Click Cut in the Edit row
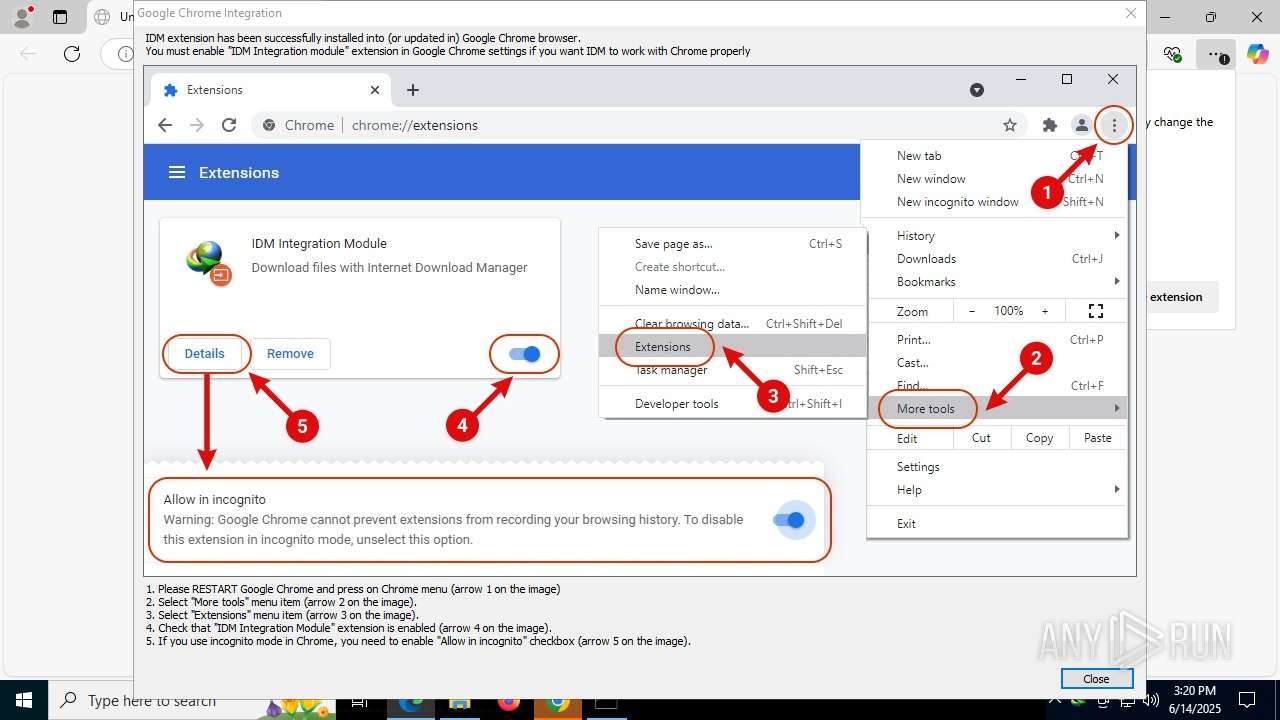1280x720 pixels. coord(981,438)
